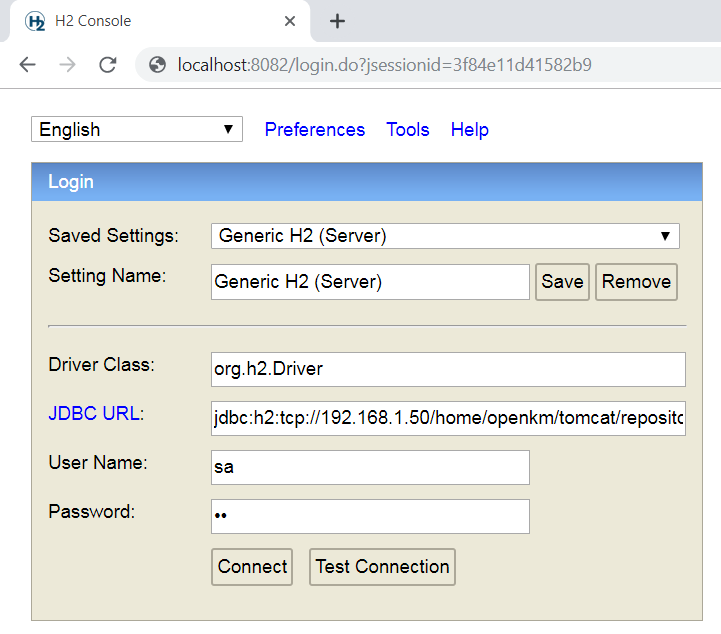
Task: Click the Test Connection button
Action: tap(382, 567)
